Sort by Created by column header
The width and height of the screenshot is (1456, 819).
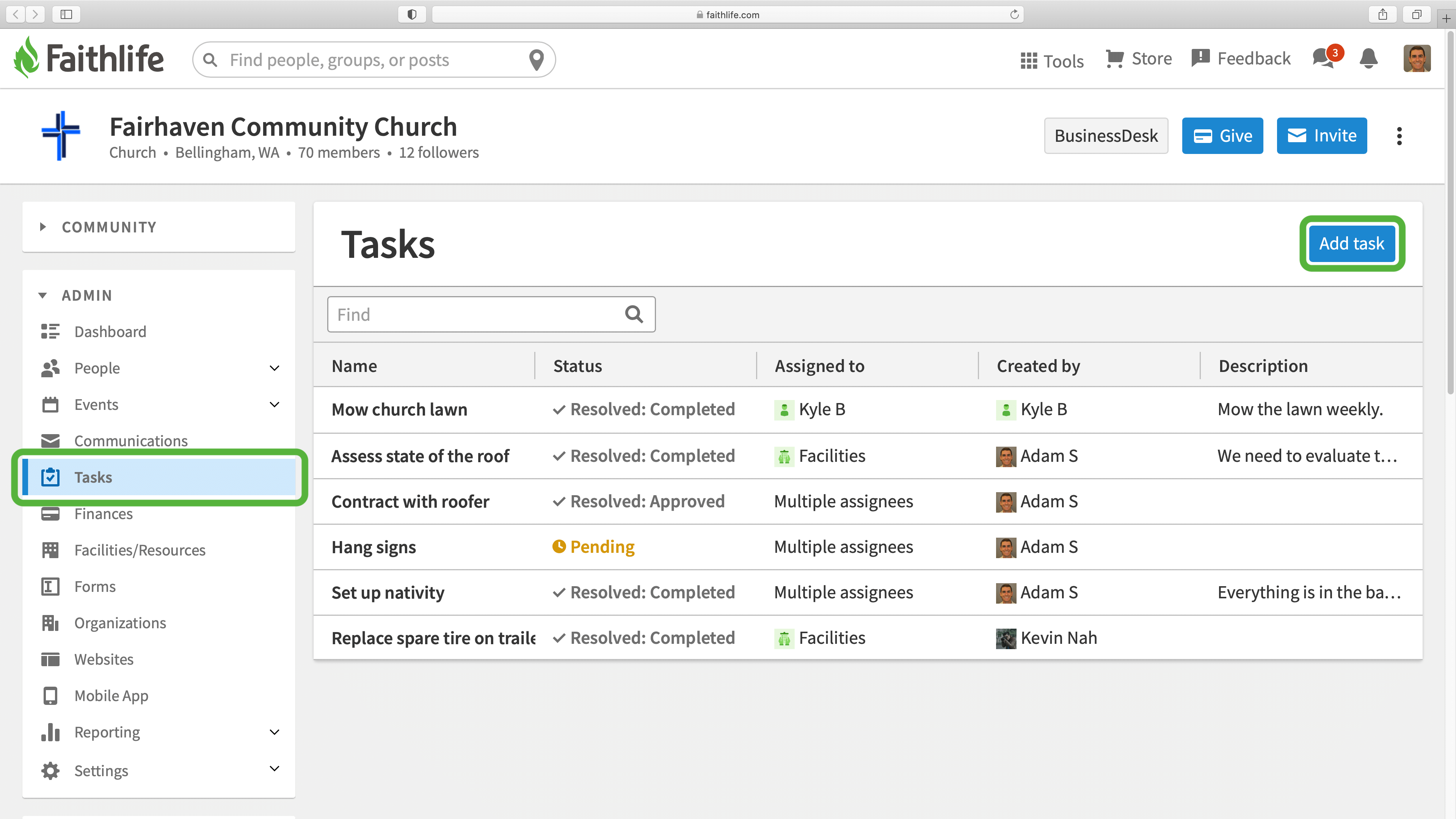(1038, 366)
